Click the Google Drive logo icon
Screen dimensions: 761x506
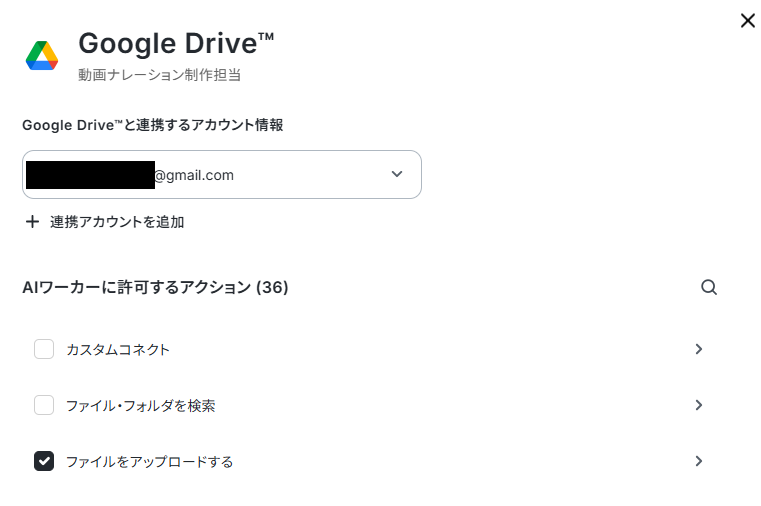(42, 56)
